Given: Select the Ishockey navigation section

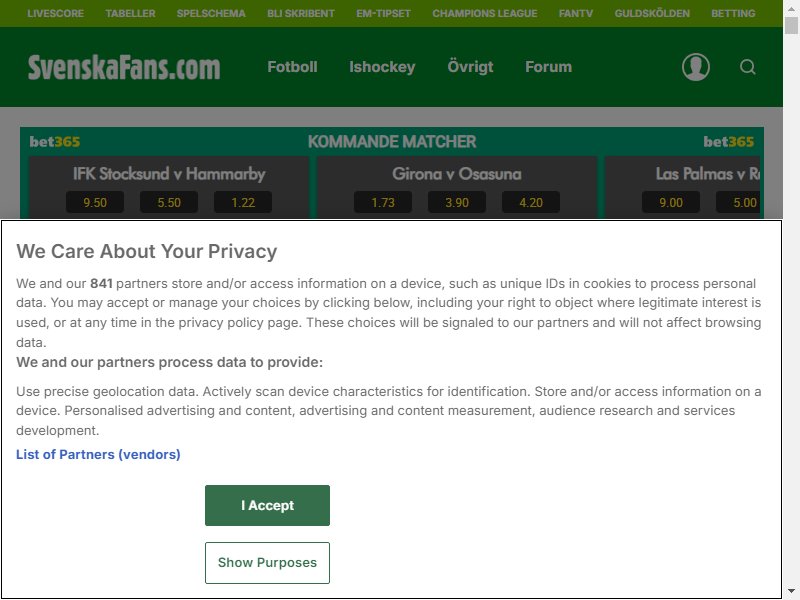Looking at the screenshot, I should [382, 67].
